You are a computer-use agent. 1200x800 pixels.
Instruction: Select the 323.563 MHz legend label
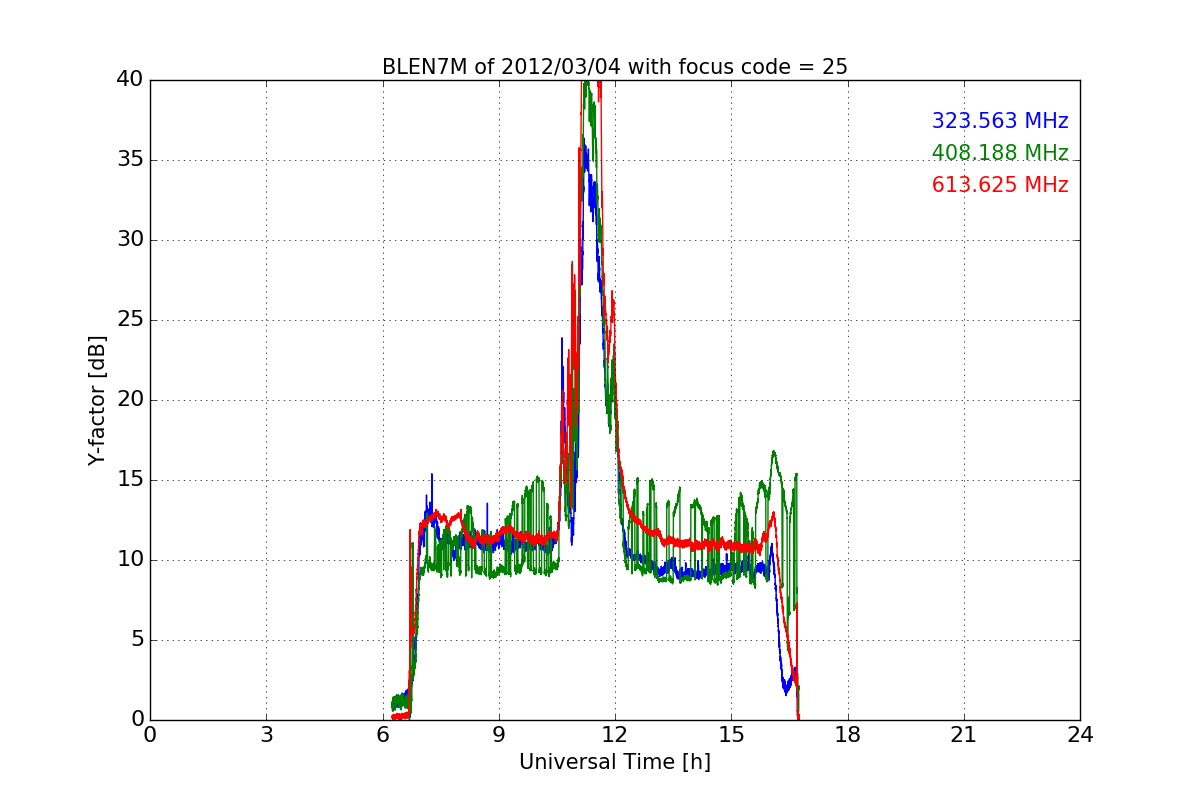(x=1000, y=121)
